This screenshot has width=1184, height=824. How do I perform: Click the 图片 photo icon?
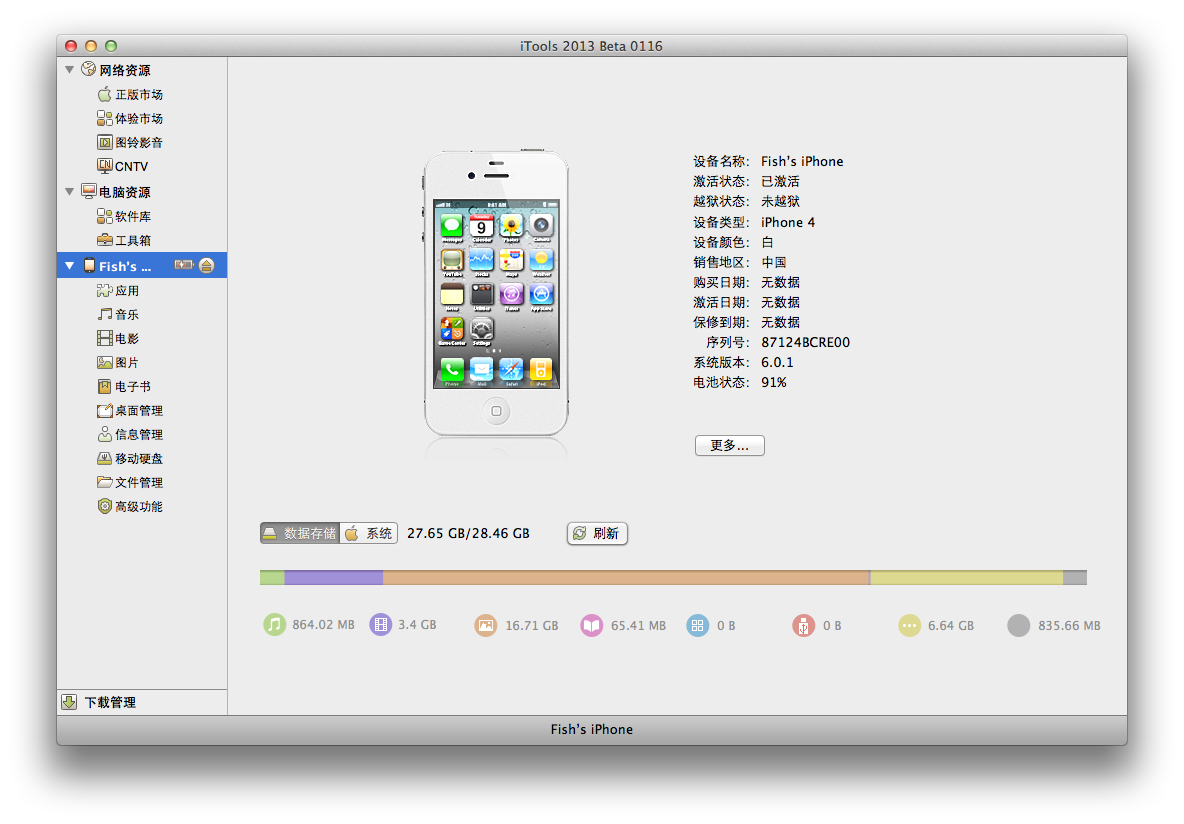[104, 363]
